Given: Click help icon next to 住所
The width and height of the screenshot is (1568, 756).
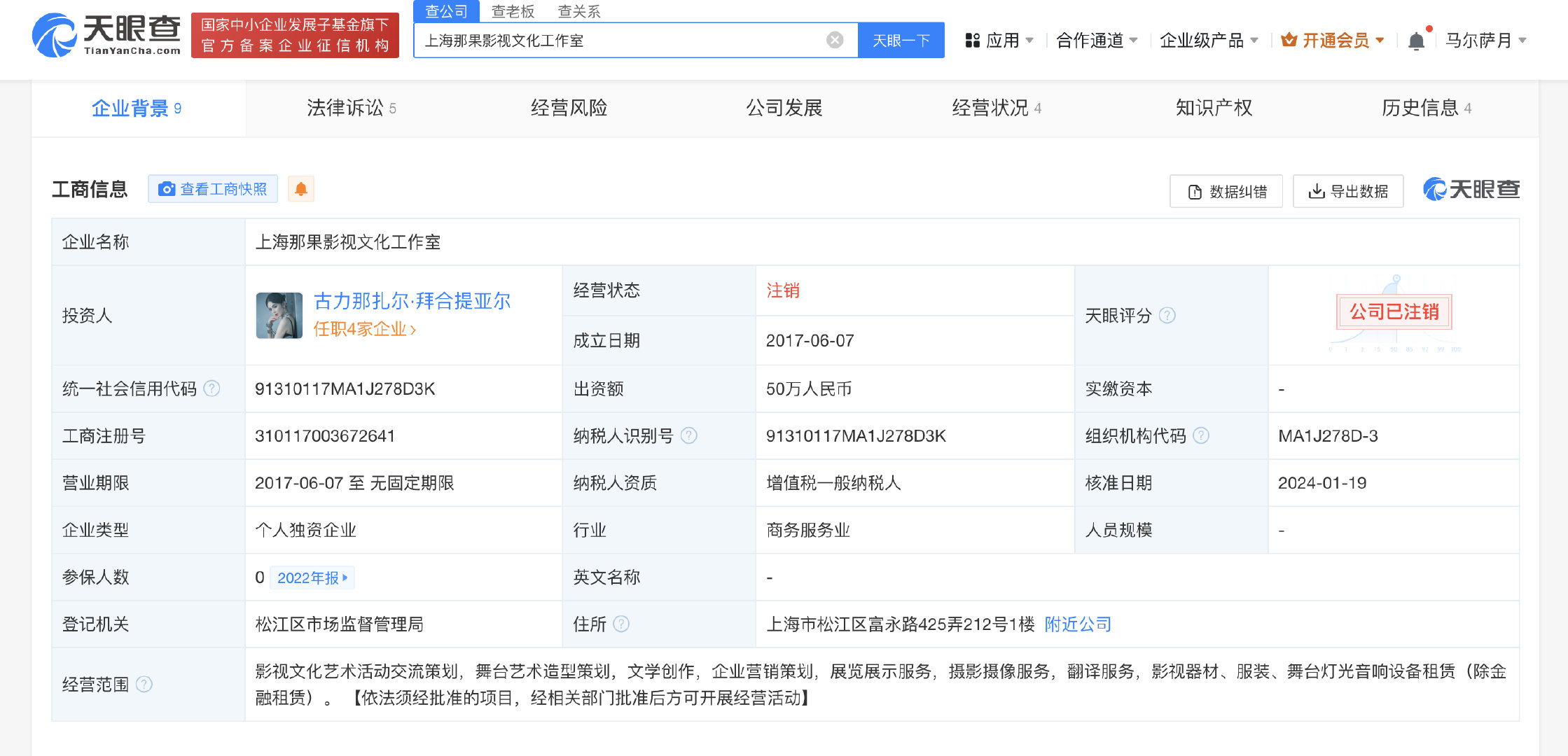Looking at the screenshot, I should coord(621,624).
